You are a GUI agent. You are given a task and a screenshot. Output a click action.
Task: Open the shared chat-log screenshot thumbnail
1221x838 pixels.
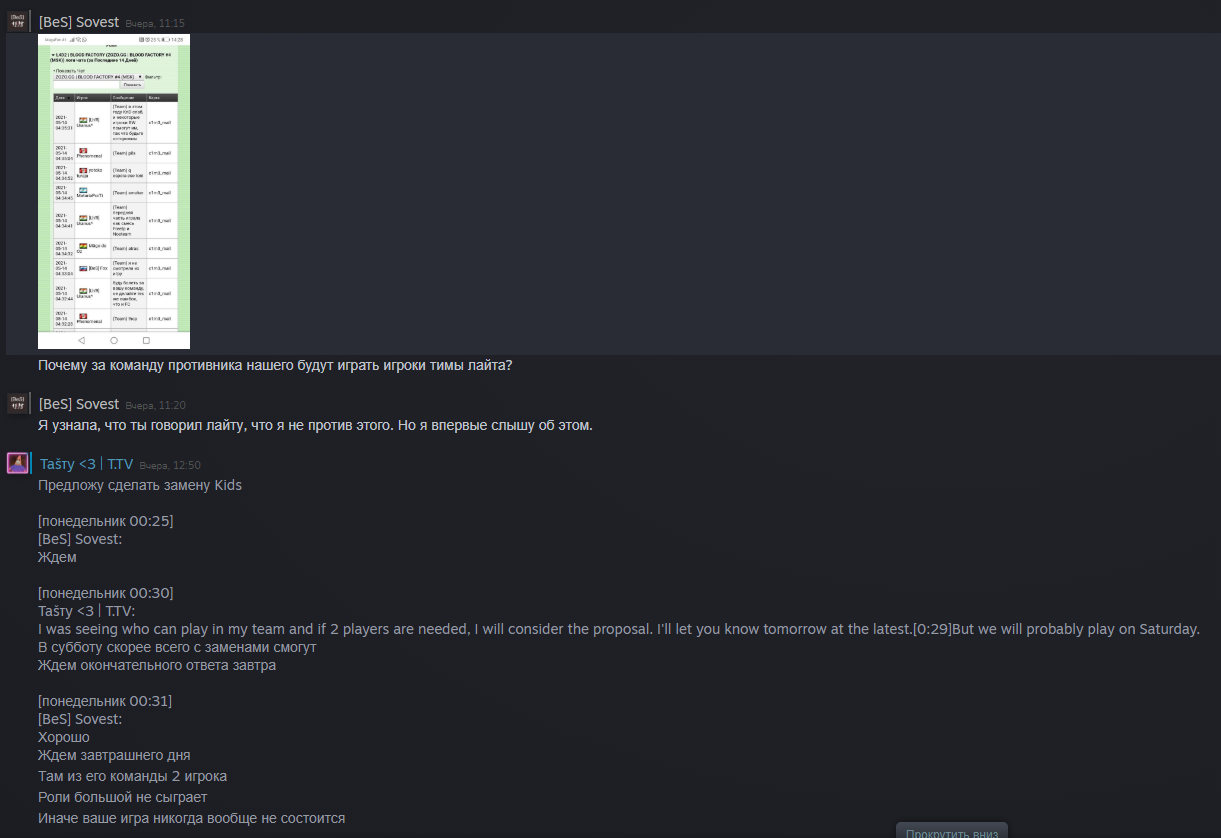click(114, 191)
